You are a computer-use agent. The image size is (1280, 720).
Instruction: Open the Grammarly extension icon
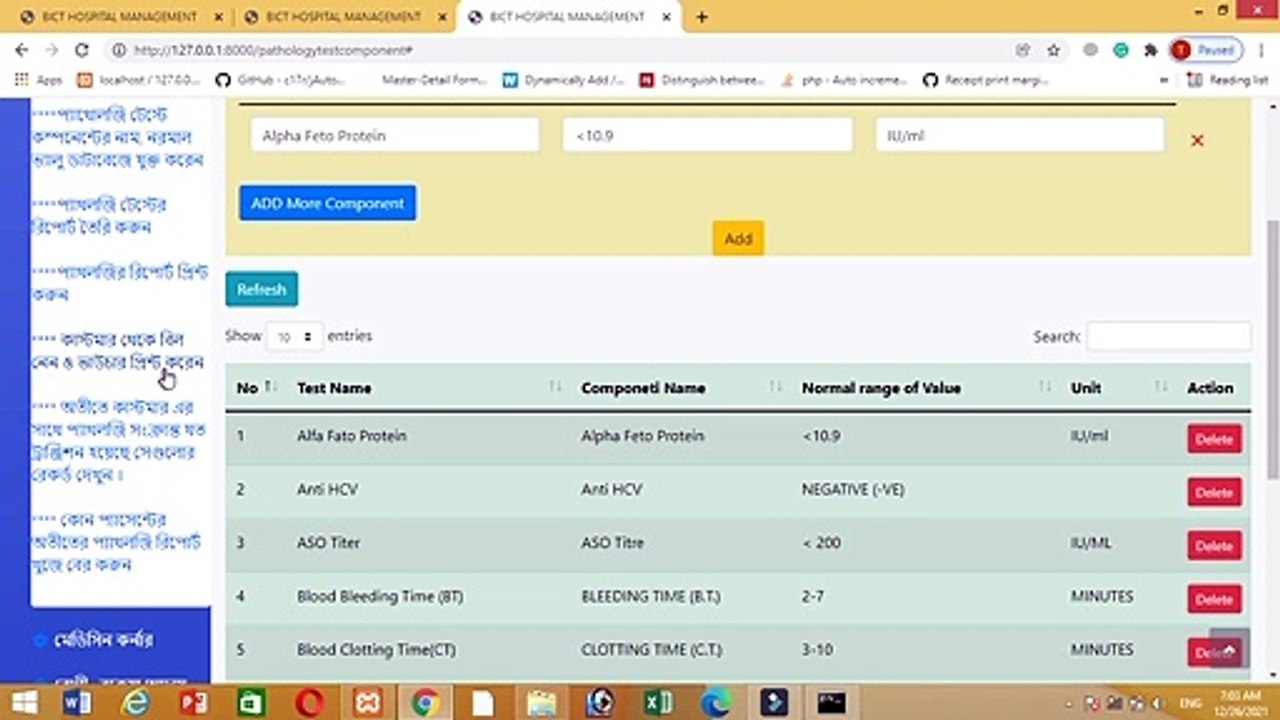click(1121, 50)
